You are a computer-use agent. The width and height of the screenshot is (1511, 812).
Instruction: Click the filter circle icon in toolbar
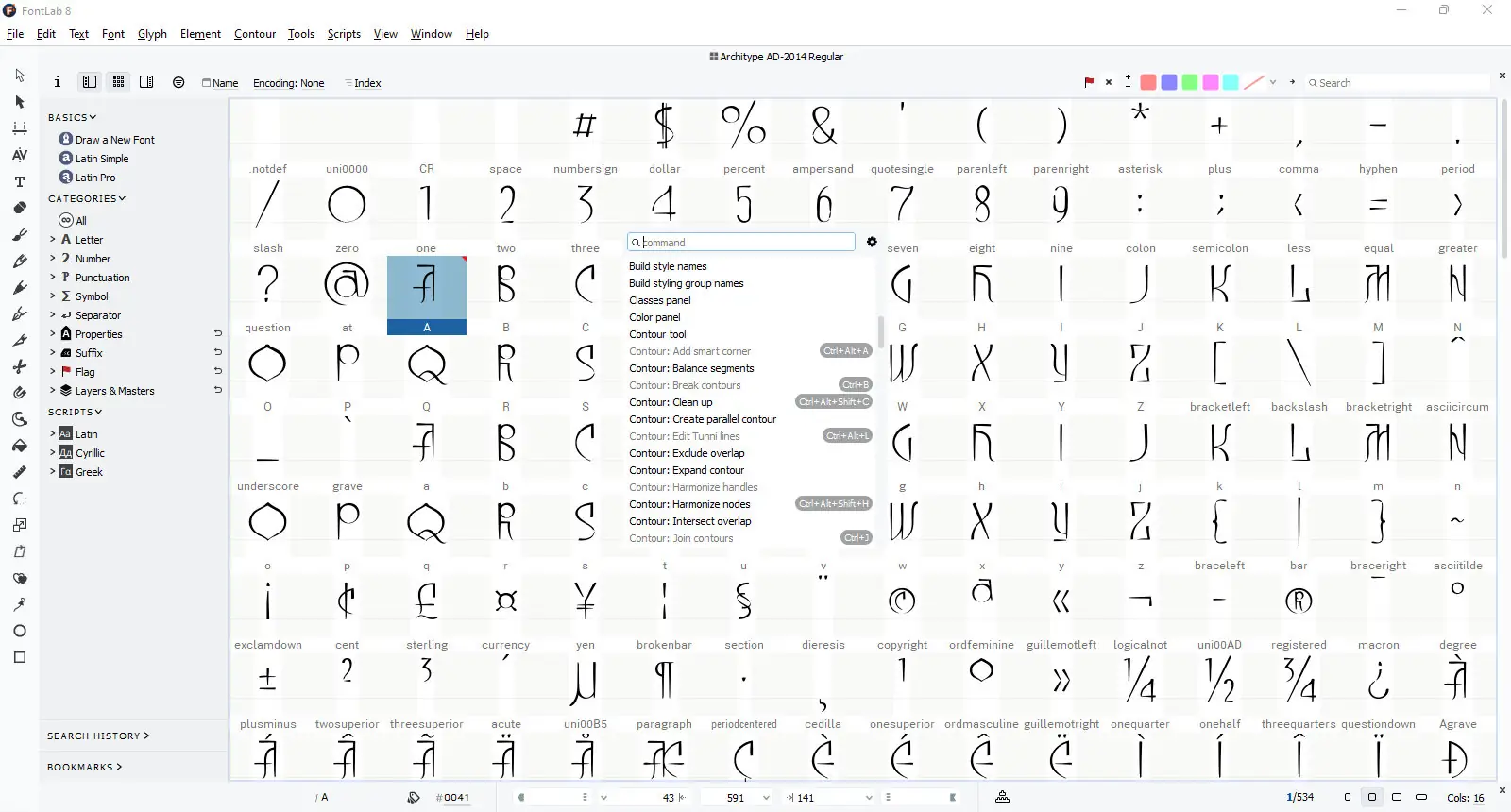pos(178,82)
